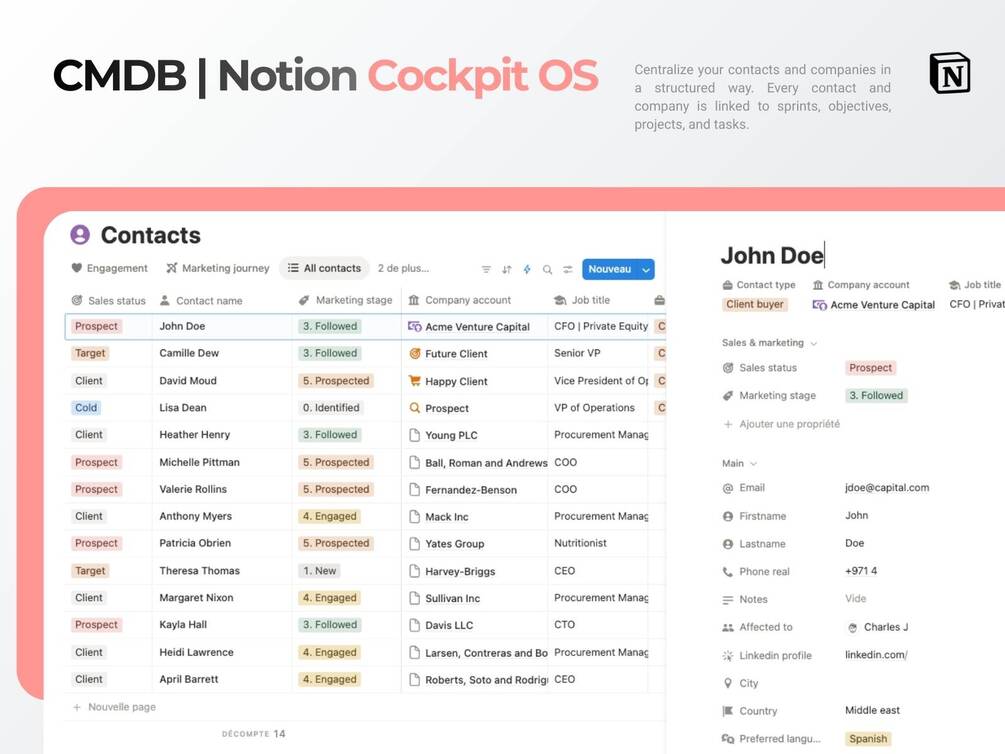Click the Middle east country value

tap(872, 710)
